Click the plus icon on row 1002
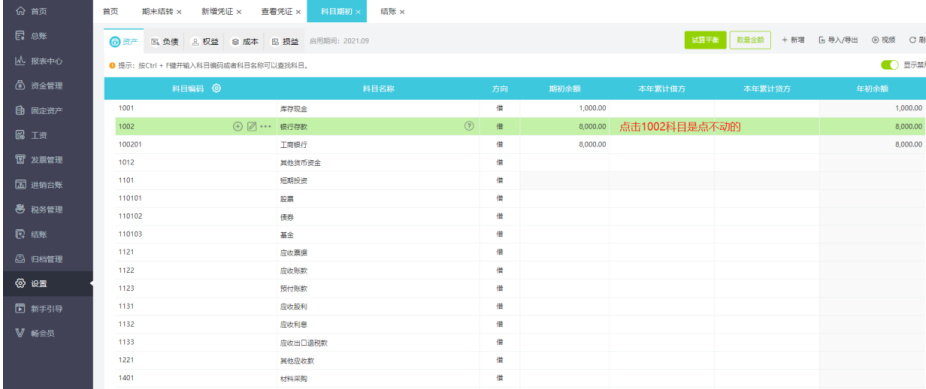Image resolution: width=926 pixels, height=389 pixels. tap(238, 126)
